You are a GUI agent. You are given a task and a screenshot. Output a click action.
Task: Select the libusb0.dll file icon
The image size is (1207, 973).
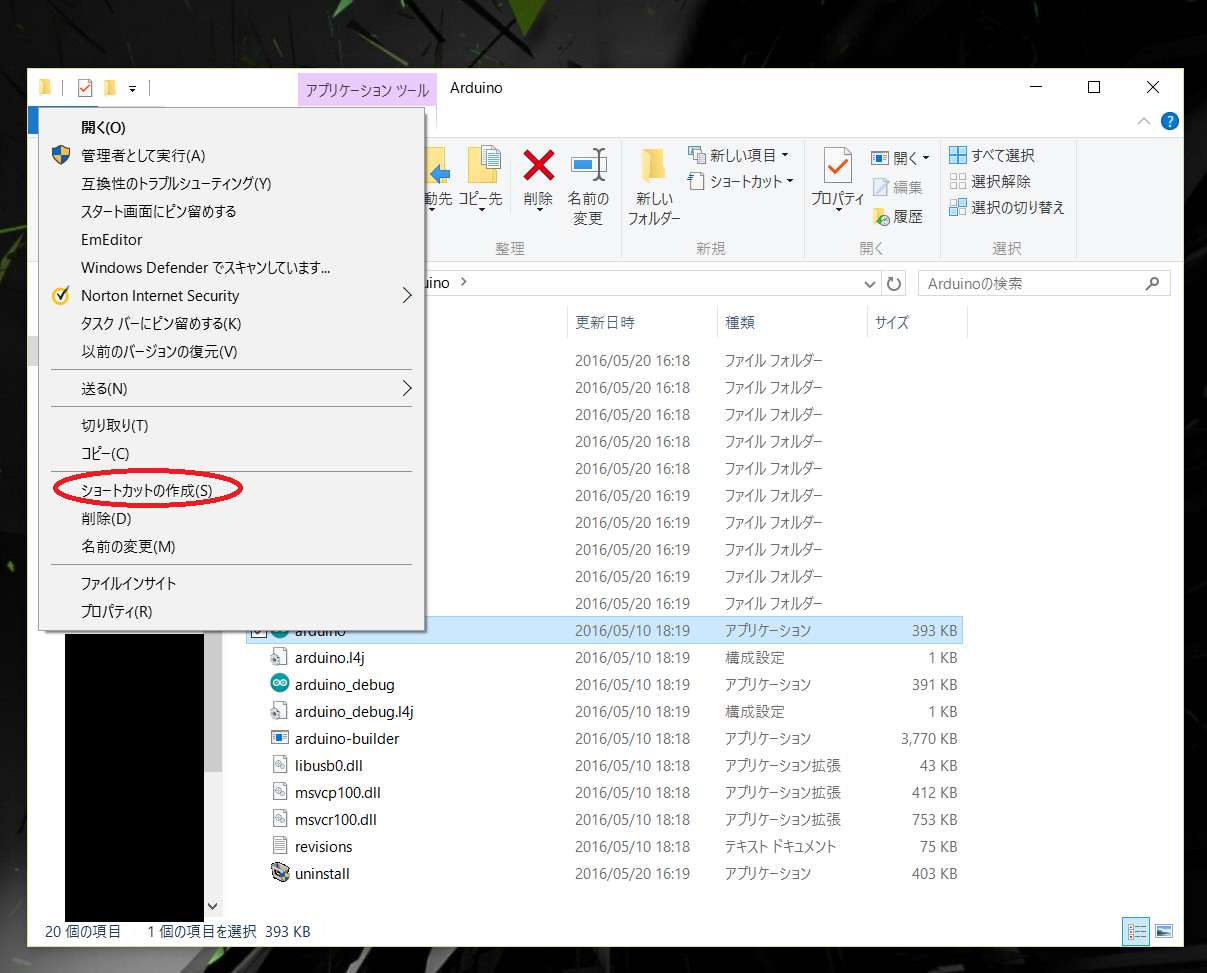tap(280, 765)
